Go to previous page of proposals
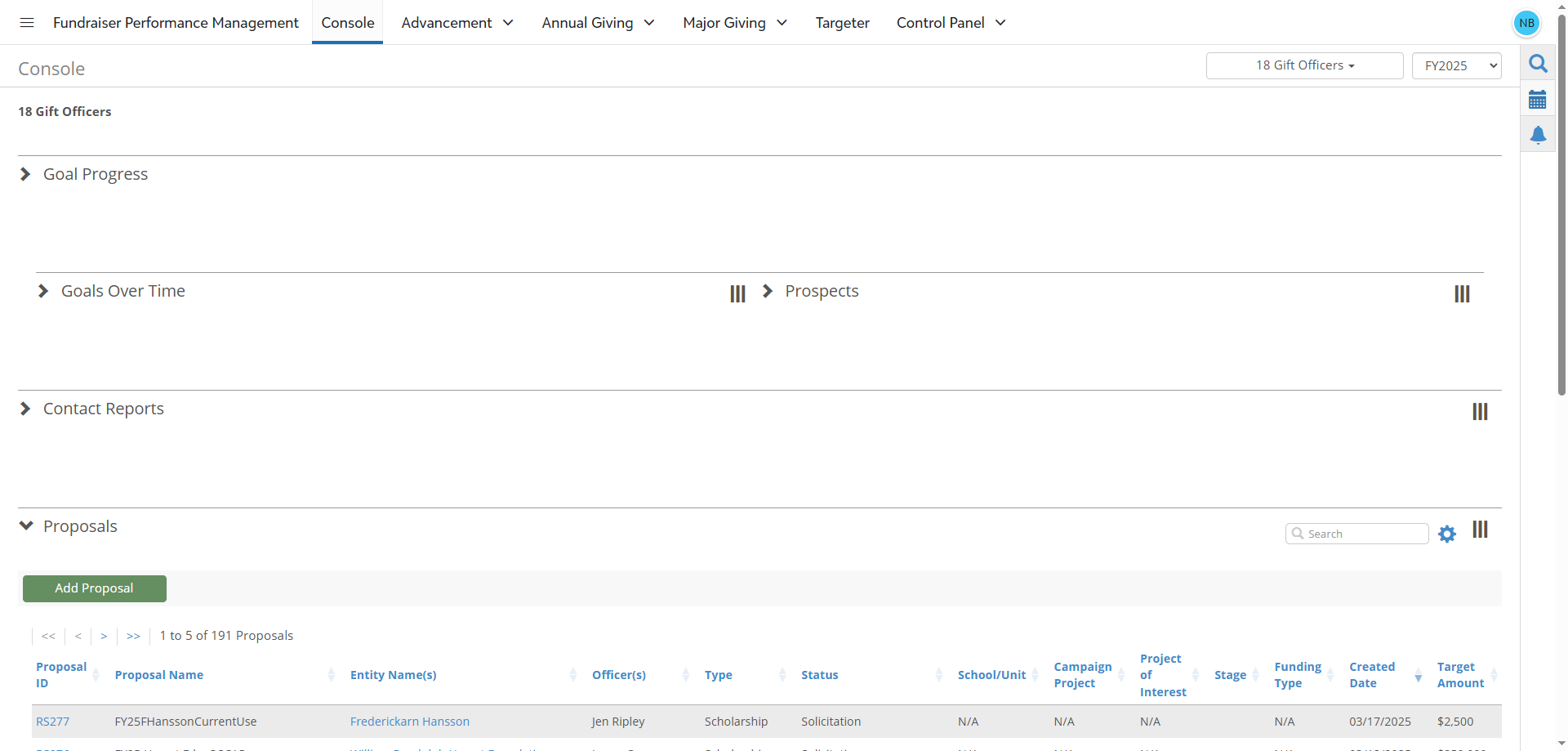The image size is (1568, 751). (78, 636)
